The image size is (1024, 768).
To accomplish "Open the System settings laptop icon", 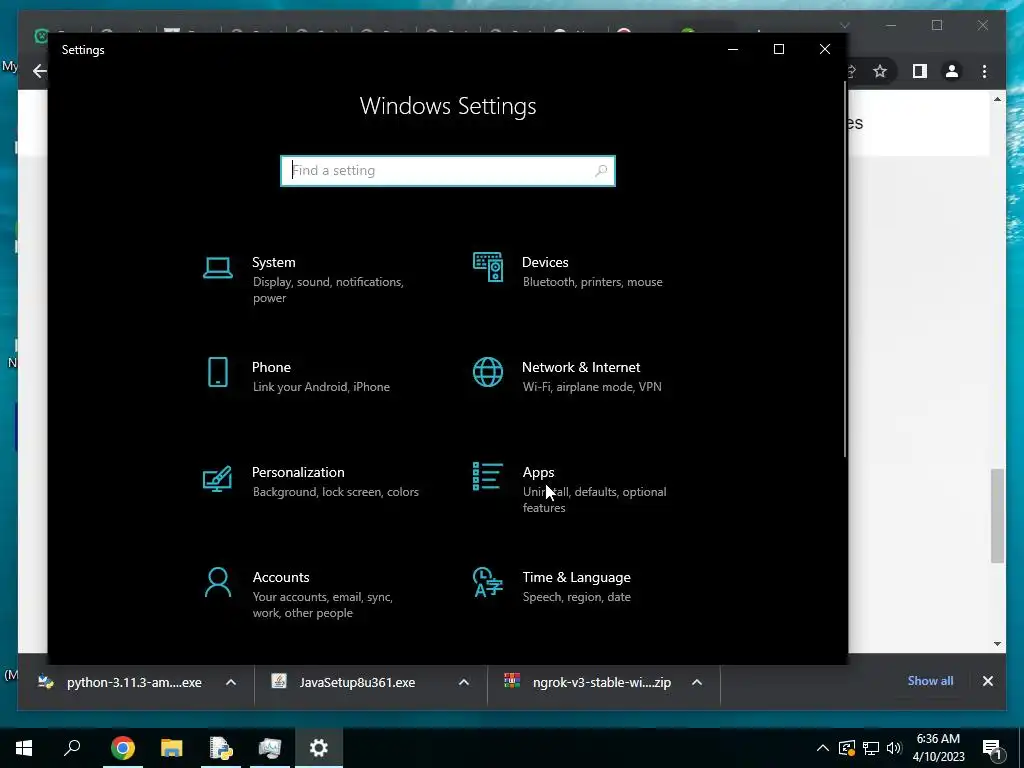I will [217, 268].
